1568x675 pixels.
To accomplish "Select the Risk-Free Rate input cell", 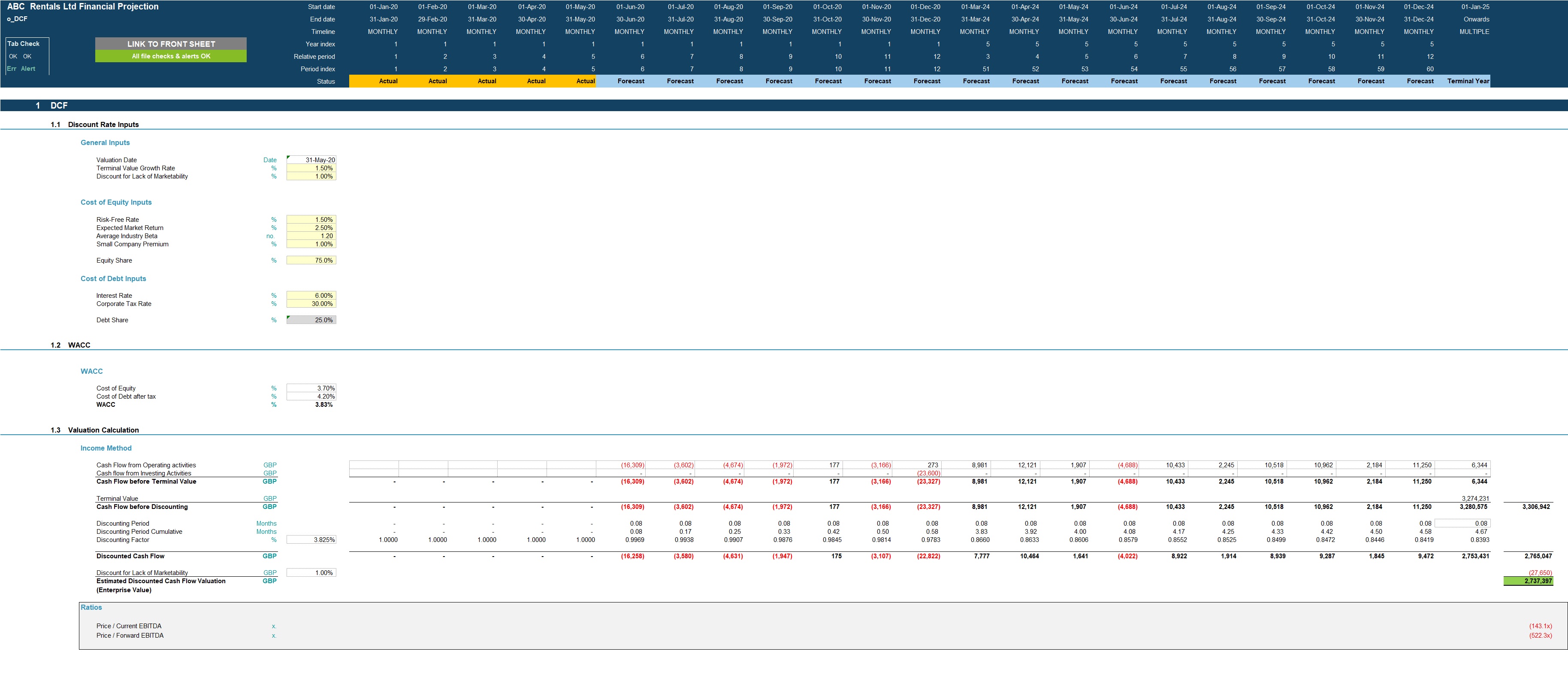I will (311, 220).
